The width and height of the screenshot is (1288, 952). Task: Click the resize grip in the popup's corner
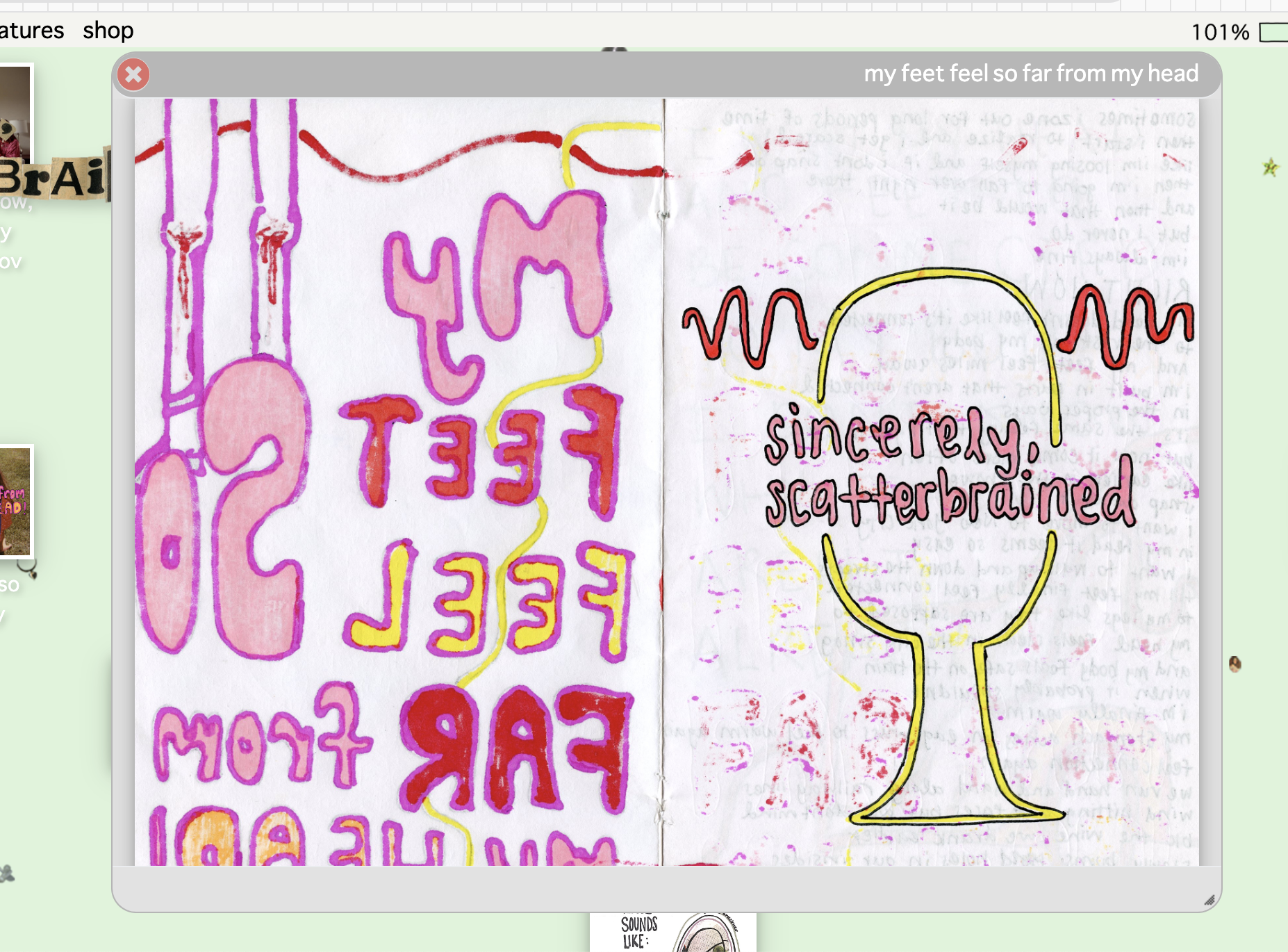coord(1209,900)
